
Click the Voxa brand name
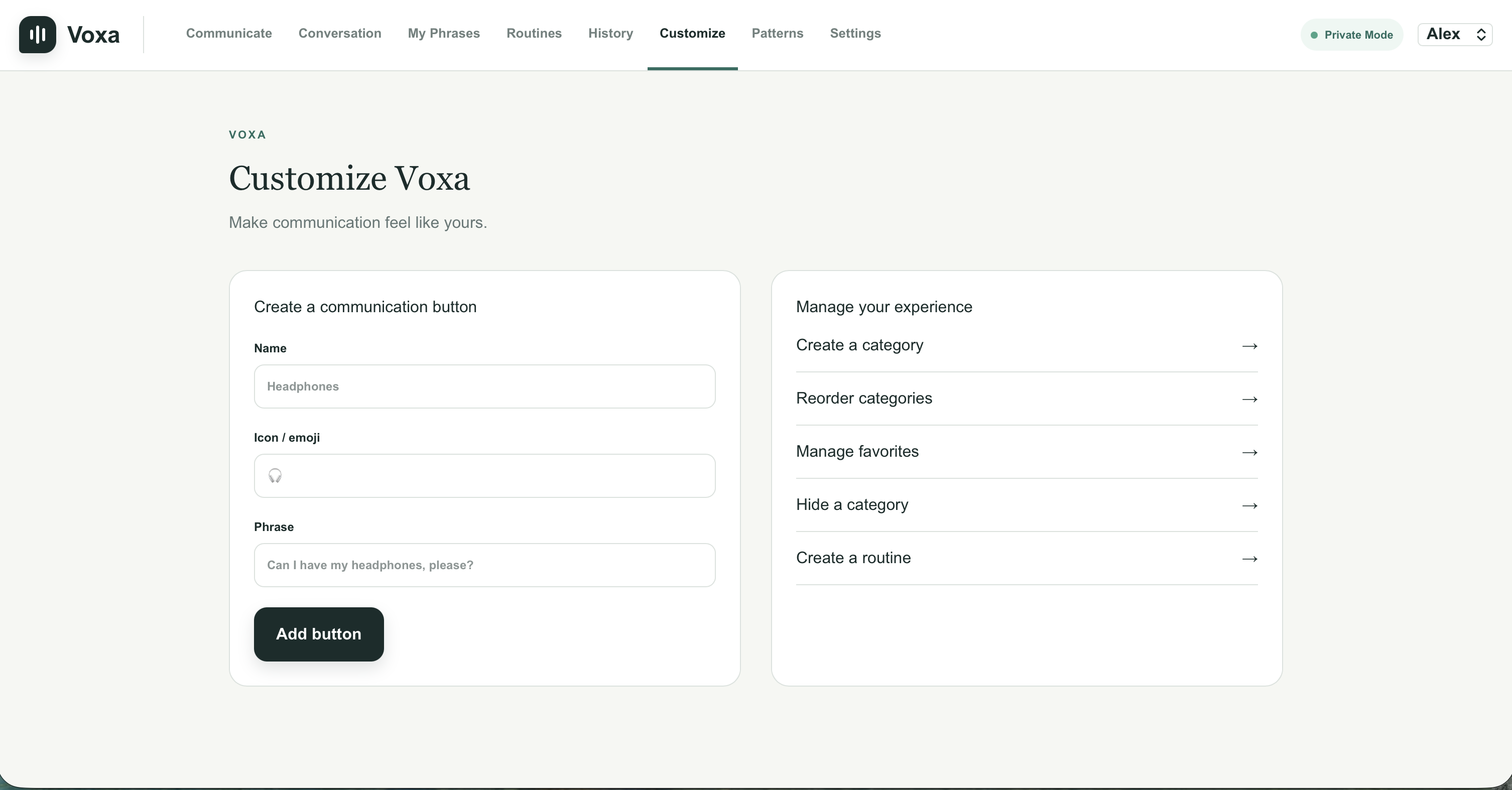coord(93,35)
